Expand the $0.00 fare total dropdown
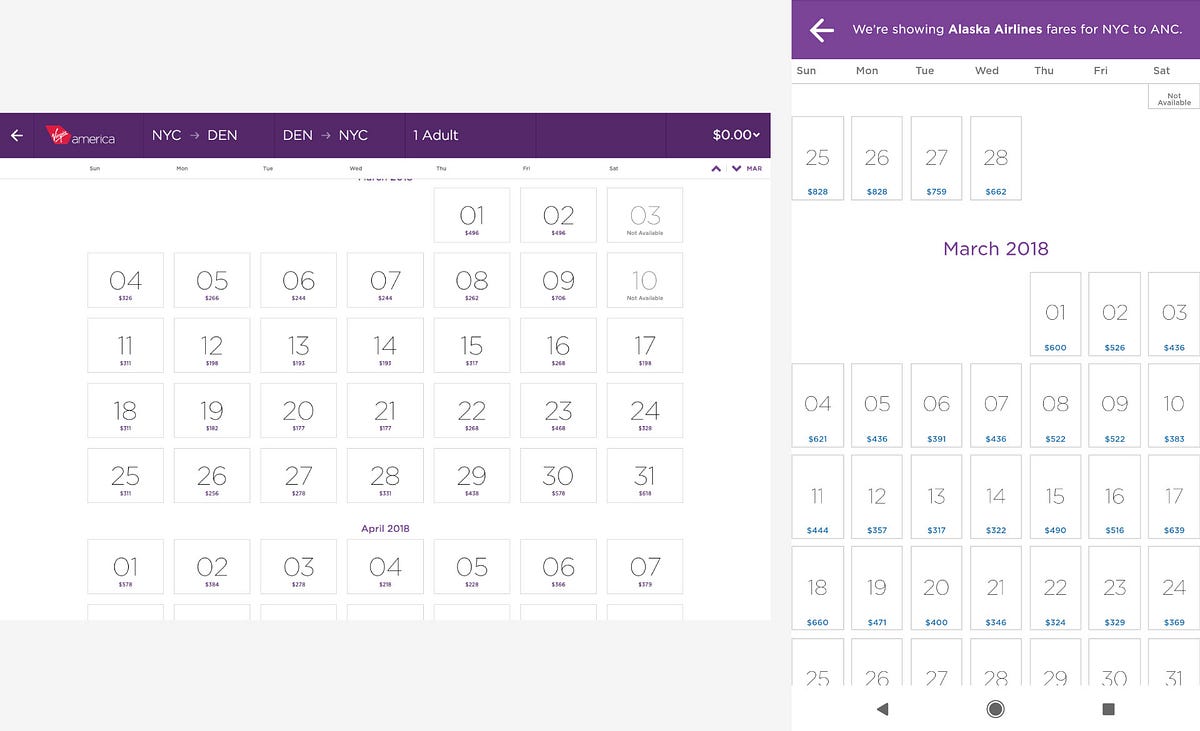 736,135
